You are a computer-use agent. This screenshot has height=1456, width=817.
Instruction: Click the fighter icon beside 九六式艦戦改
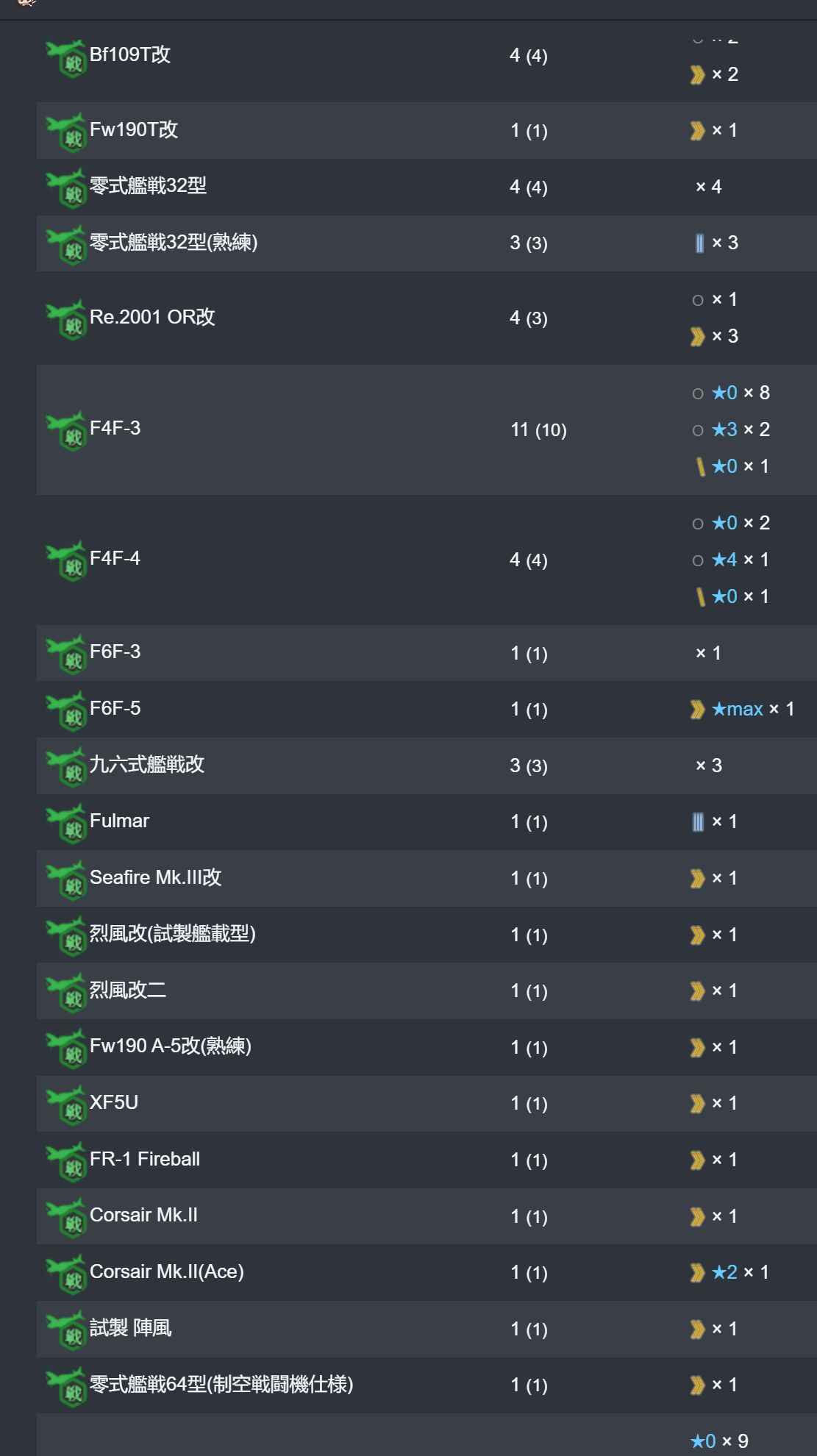(x=67, y=768)
